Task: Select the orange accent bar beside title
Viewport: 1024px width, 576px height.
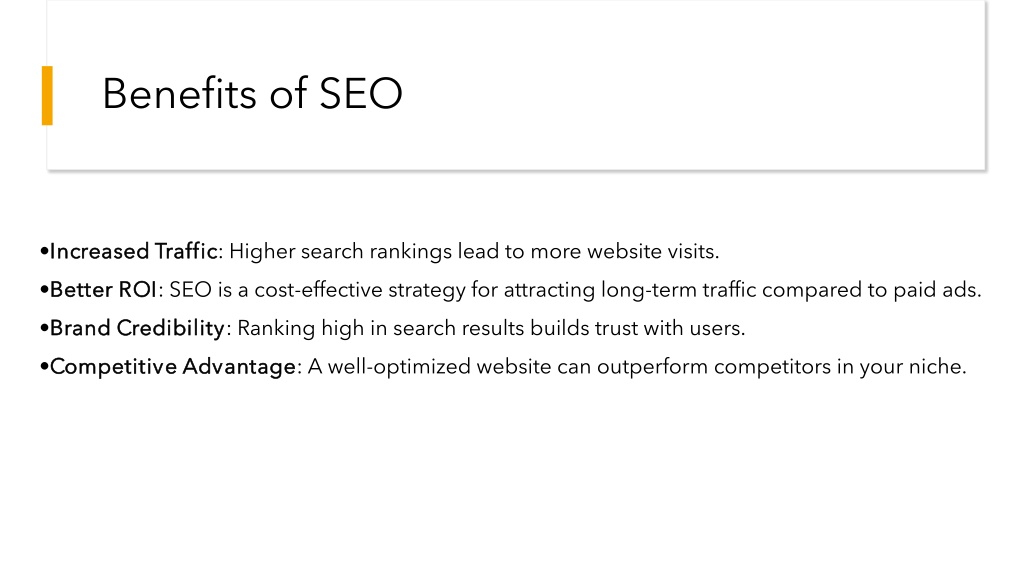Action: tap(47, 95)
